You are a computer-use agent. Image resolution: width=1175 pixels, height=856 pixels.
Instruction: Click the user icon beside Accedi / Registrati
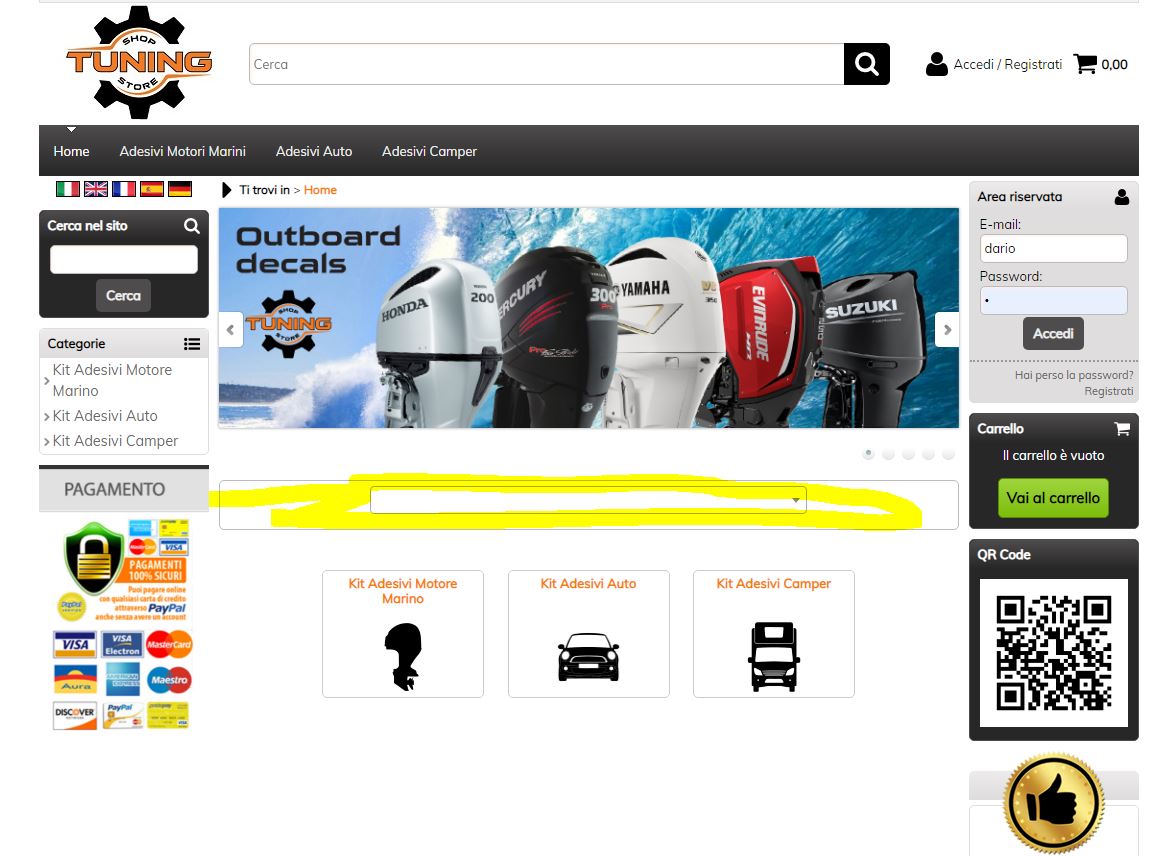(x=936, y=64)
